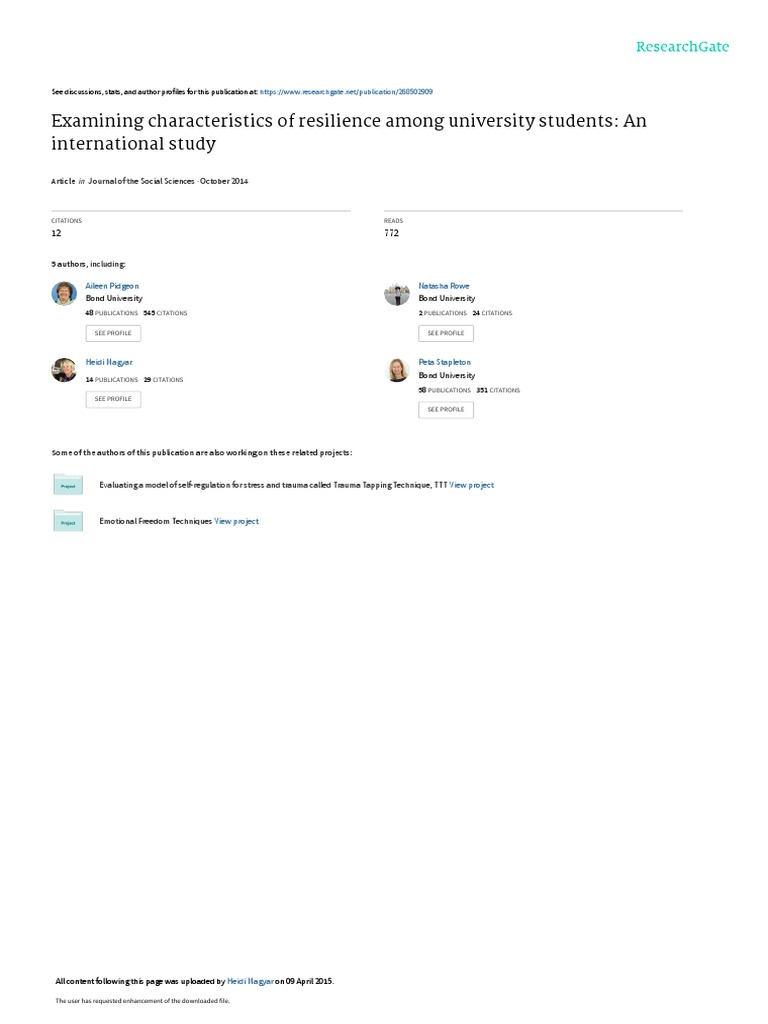
Task: Click See Profile button under Aileen Pidgeon
Action: point(113,333)
